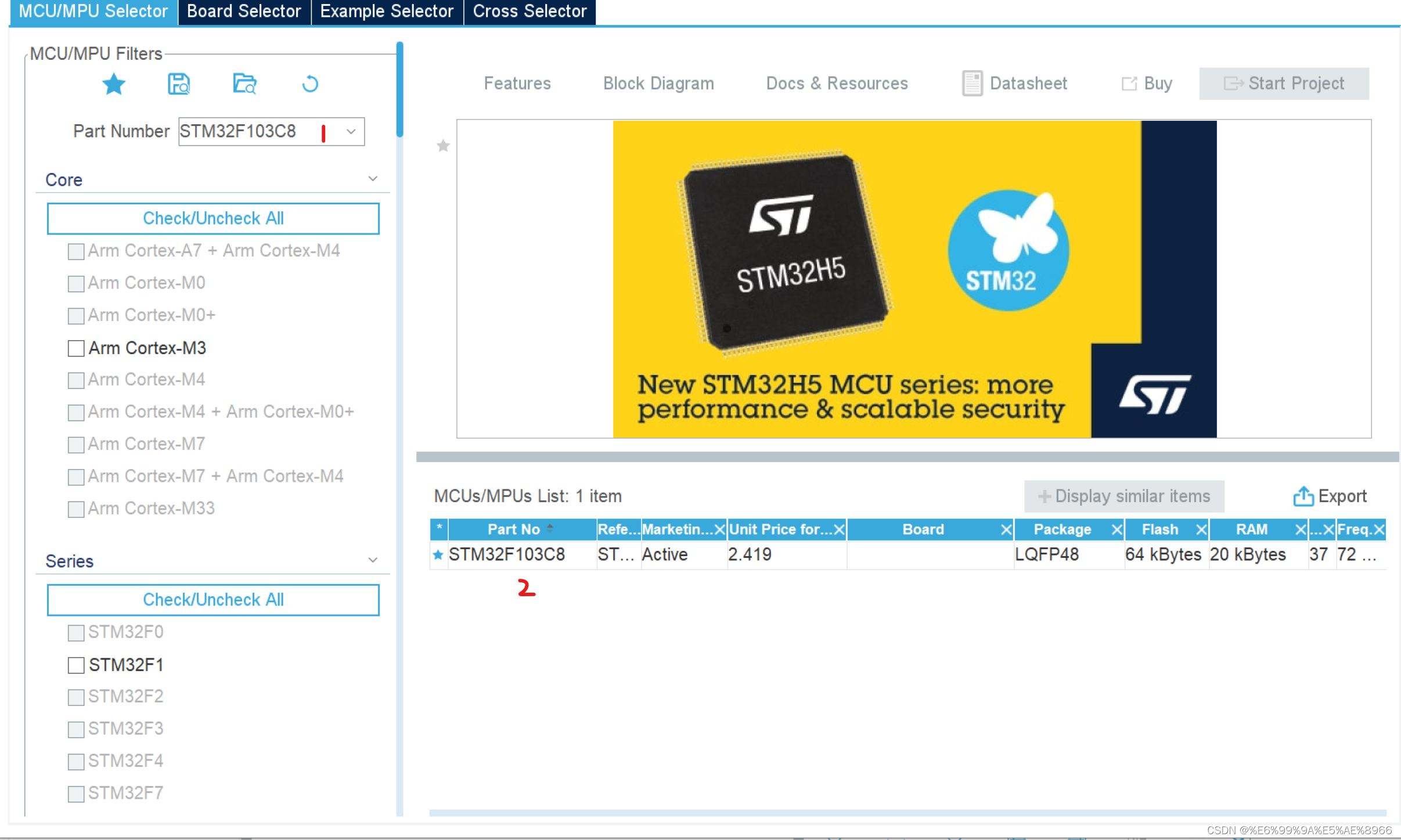Screen dimensions: 1401x840
Task: Remove the Board column
Action: [x=1006, y=529]
